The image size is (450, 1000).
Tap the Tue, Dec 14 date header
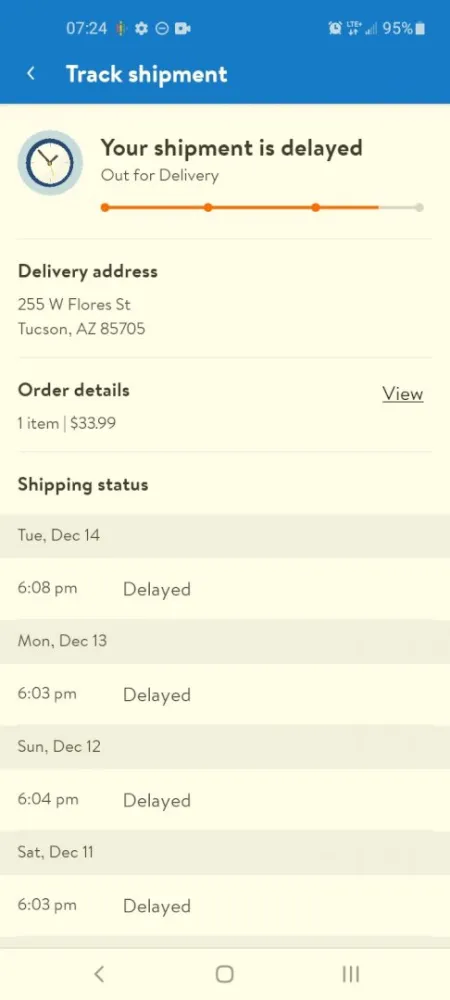[225, 535]
